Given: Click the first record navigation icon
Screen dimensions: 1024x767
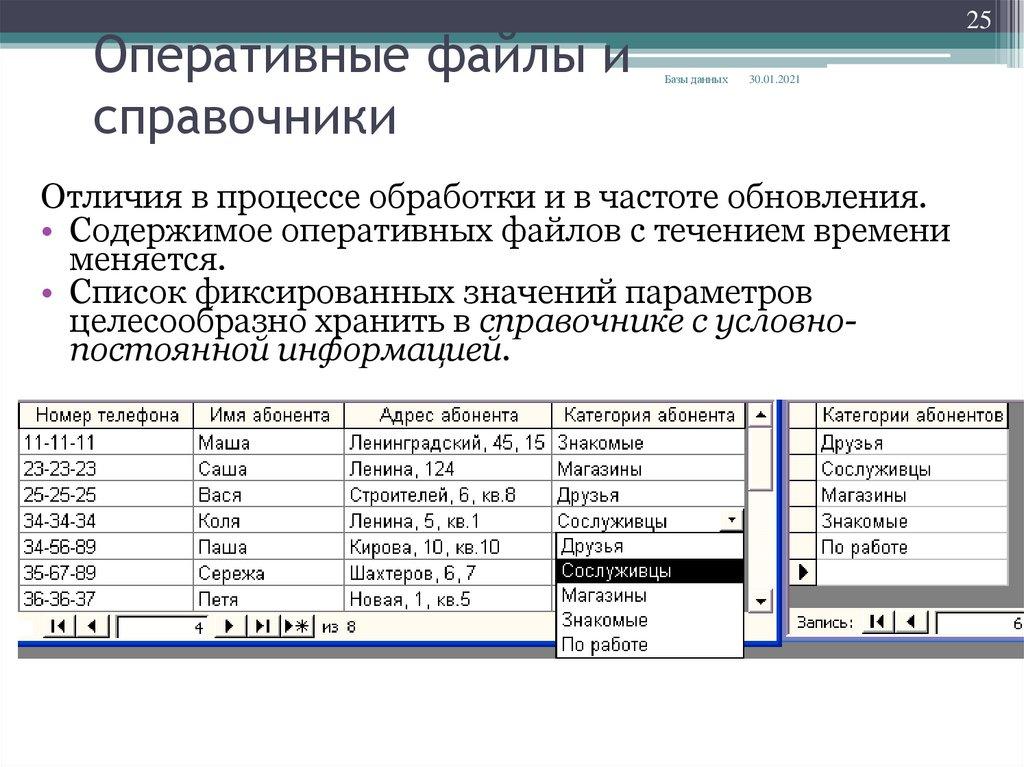Looking at the screenshot, I should 58,624.
